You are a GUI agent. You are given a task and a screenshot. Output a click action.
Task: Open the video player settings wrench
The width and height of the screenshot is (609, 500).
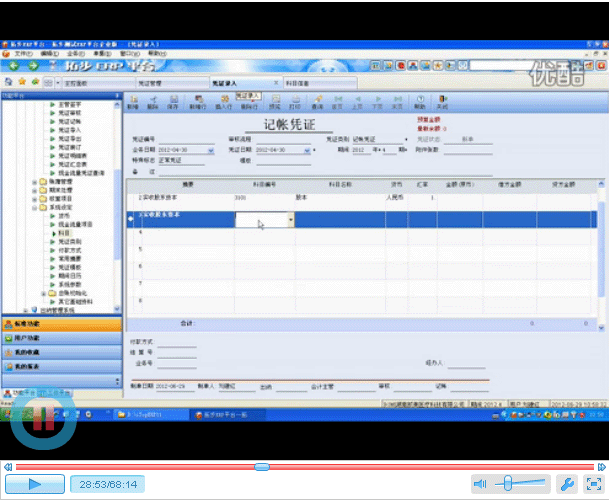pos(566,484)
